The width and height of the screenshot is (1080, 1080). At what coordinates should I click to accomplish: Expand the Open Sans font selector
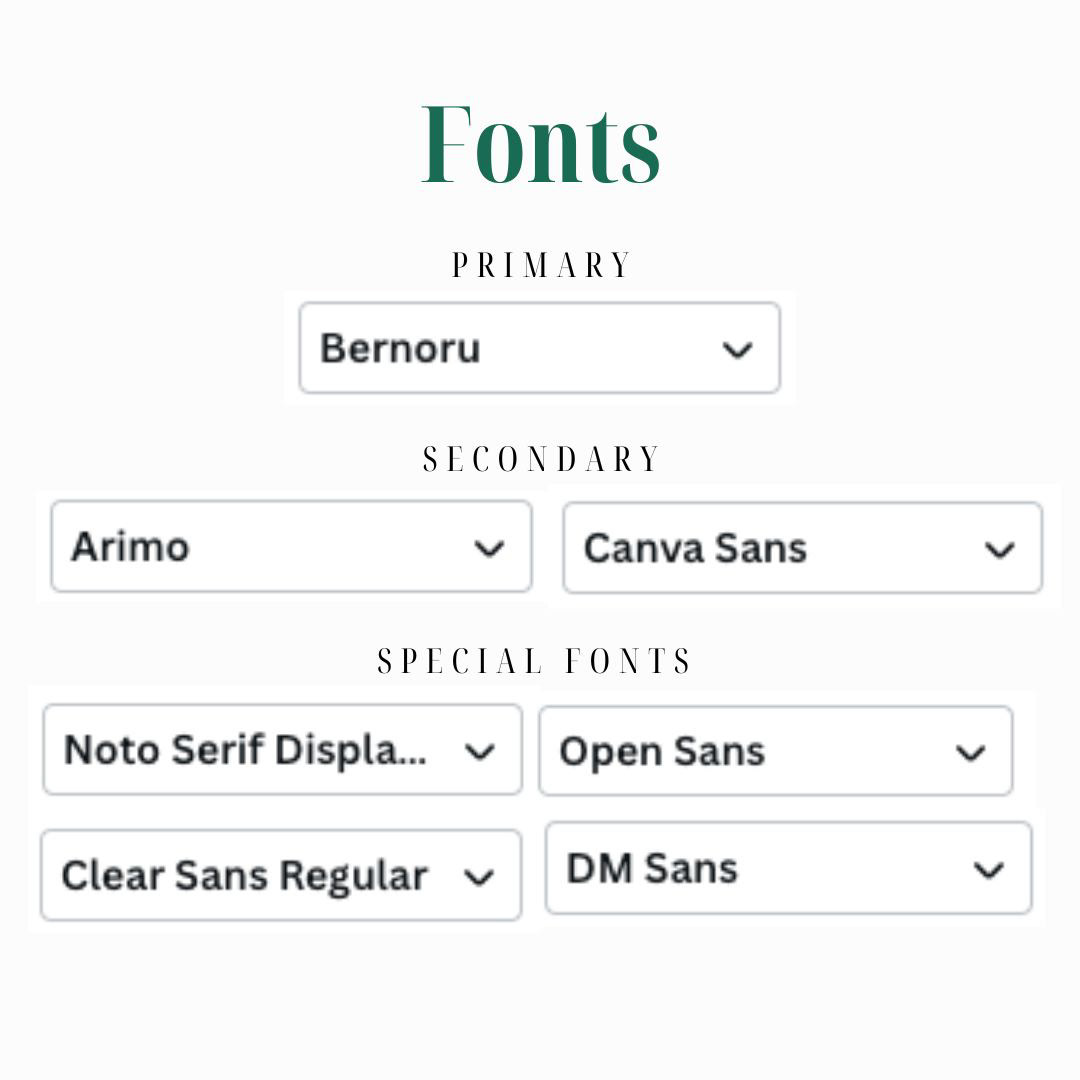(x=776, y=751)
